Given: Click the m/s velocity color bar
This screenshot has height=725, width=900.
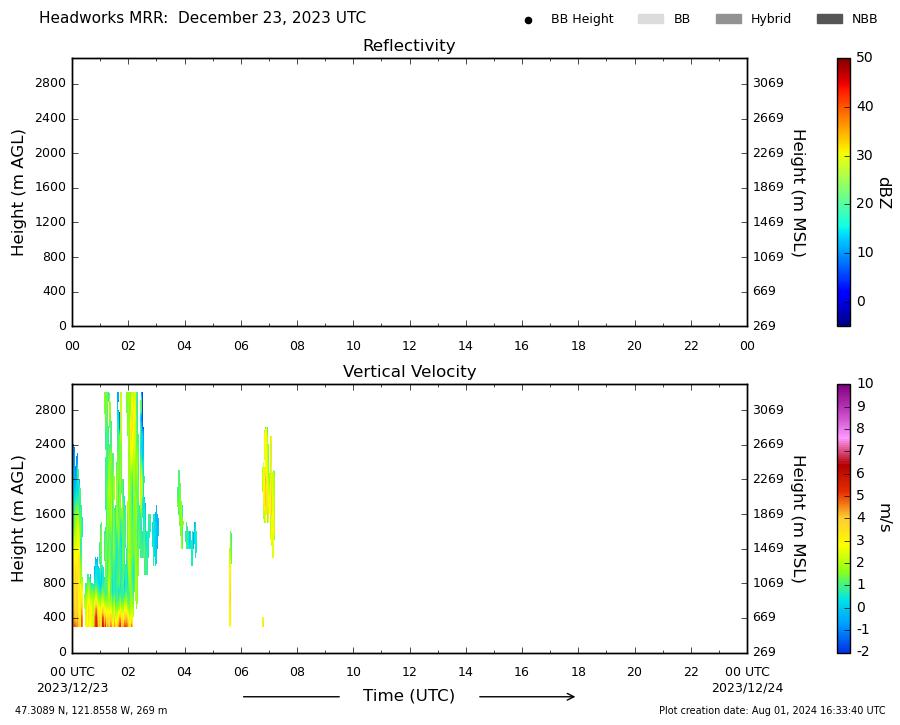Looking at the screenshot, I should pyautogui.click(x=844, y=519).
